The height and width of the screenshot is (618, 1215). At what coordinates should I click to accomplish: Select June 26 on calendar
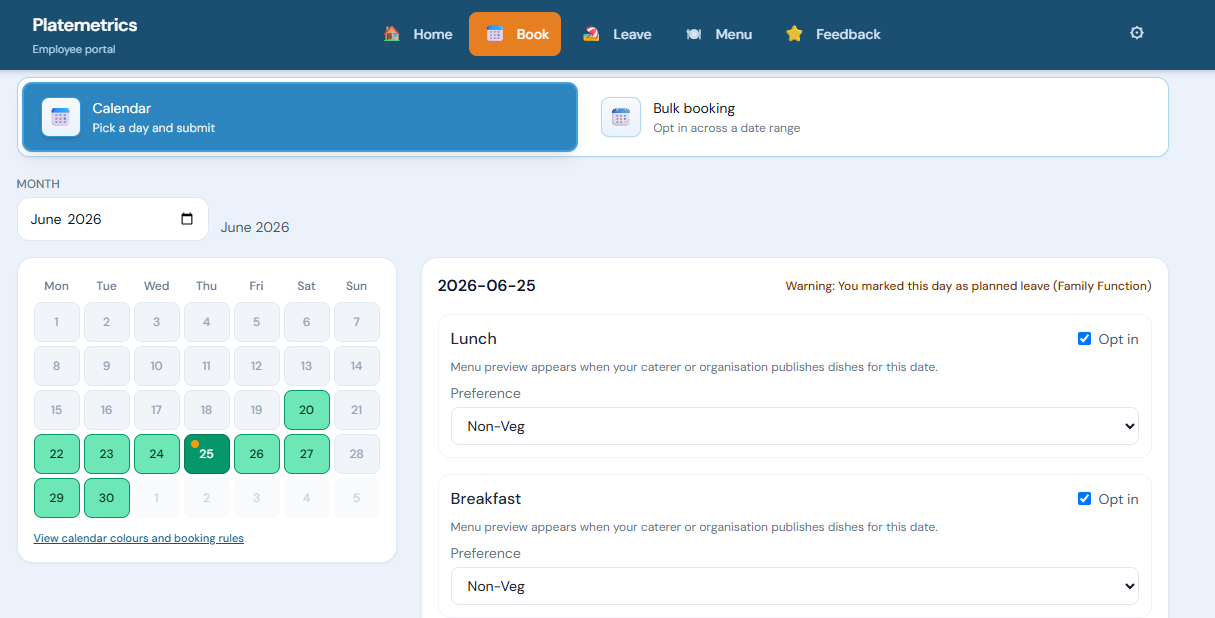tap(257, 454)
